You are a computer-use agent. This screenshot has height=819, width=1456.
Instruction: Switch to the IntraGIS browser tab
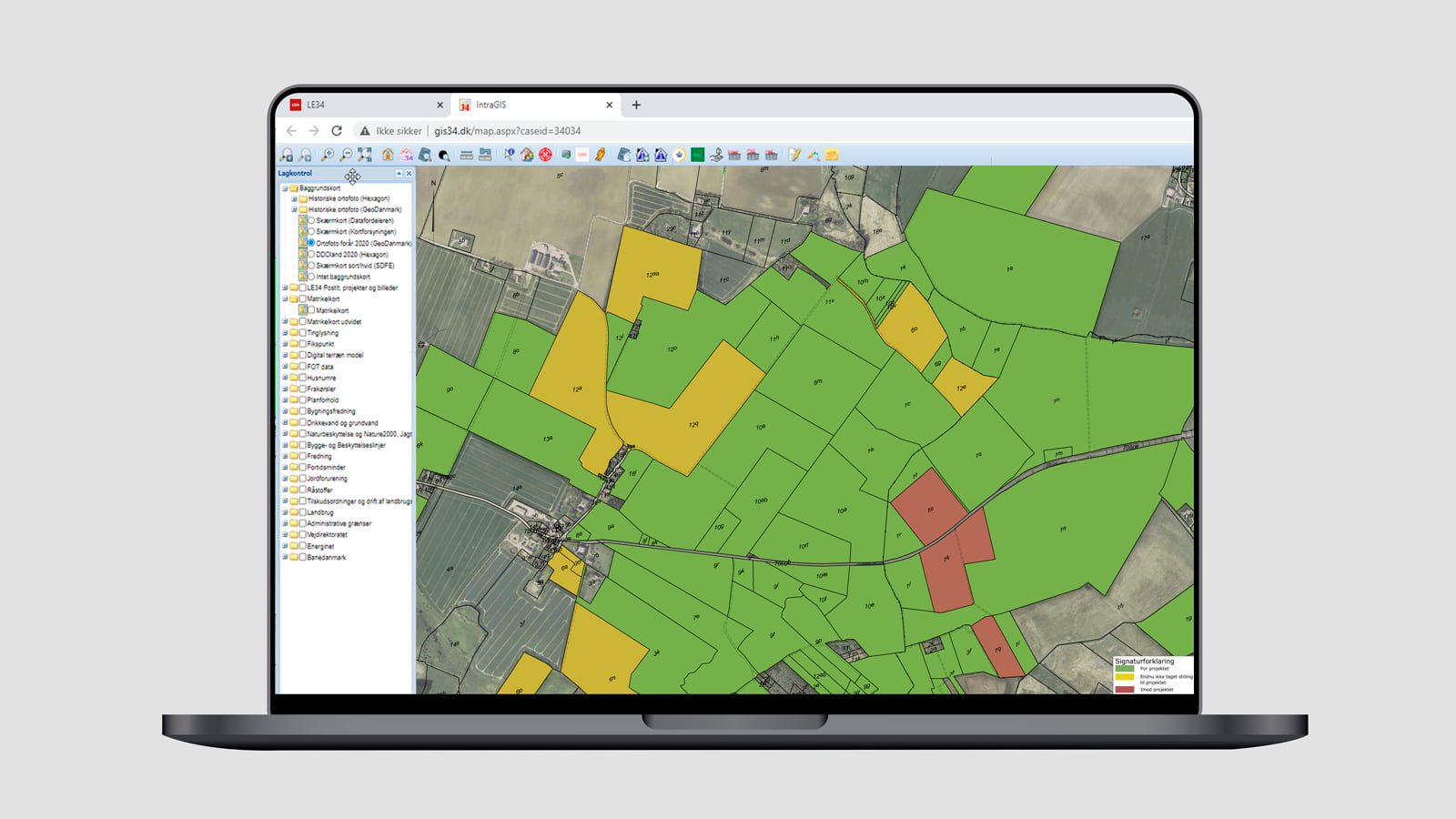(x=537, y=105)
